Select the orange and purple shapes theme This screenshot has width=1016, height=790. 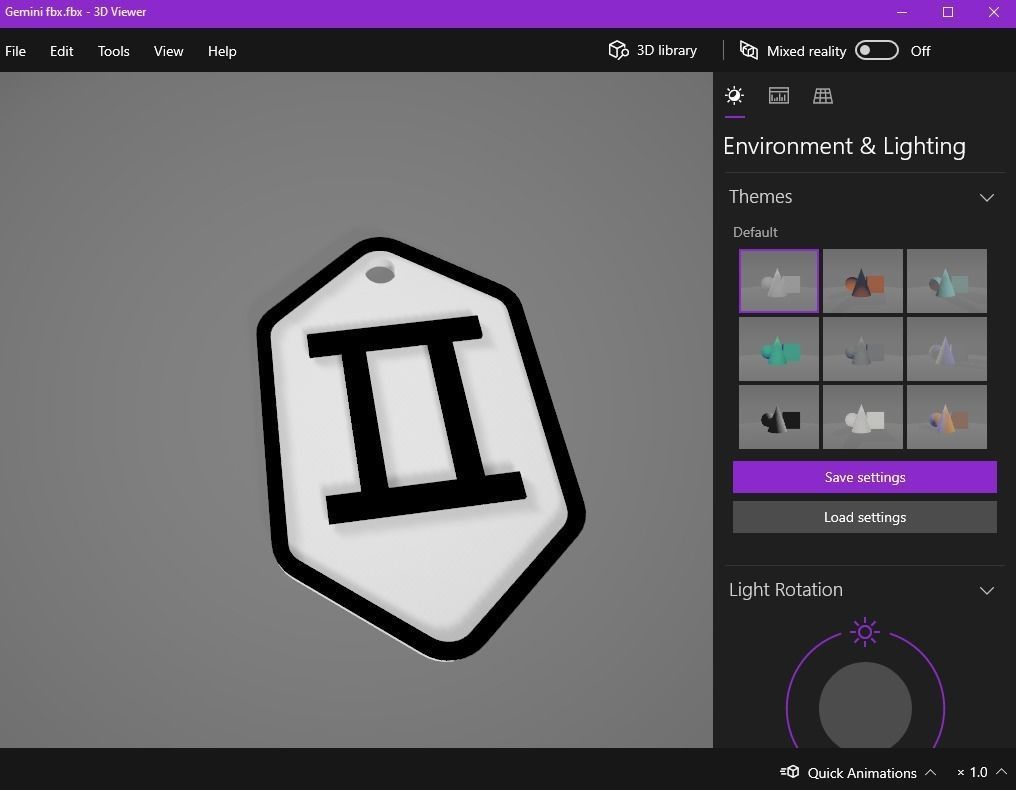947,417
